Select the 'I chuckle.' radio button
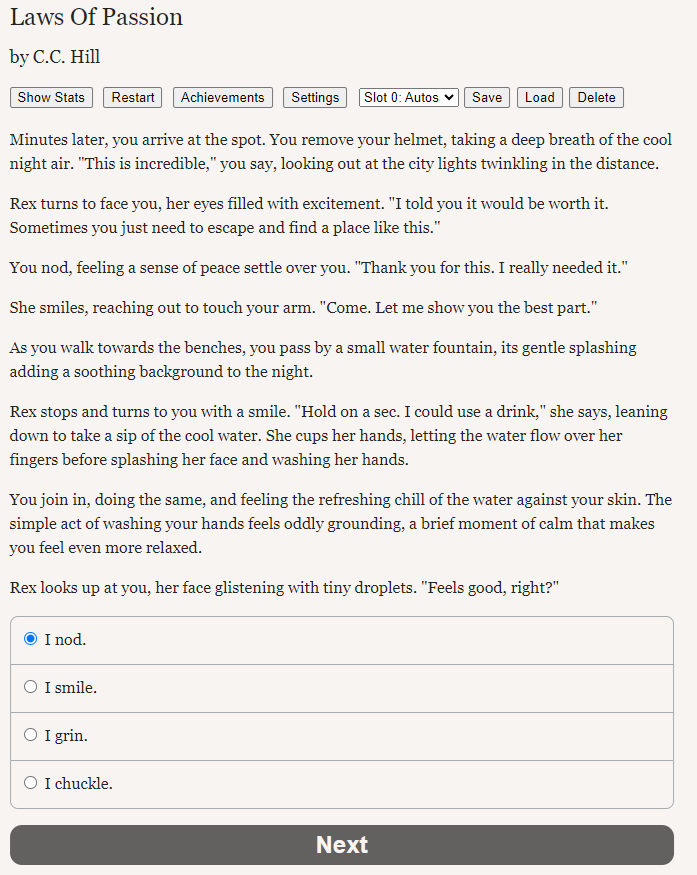Image resolution: width=697 pixels, height=875 pixels. 31,782
